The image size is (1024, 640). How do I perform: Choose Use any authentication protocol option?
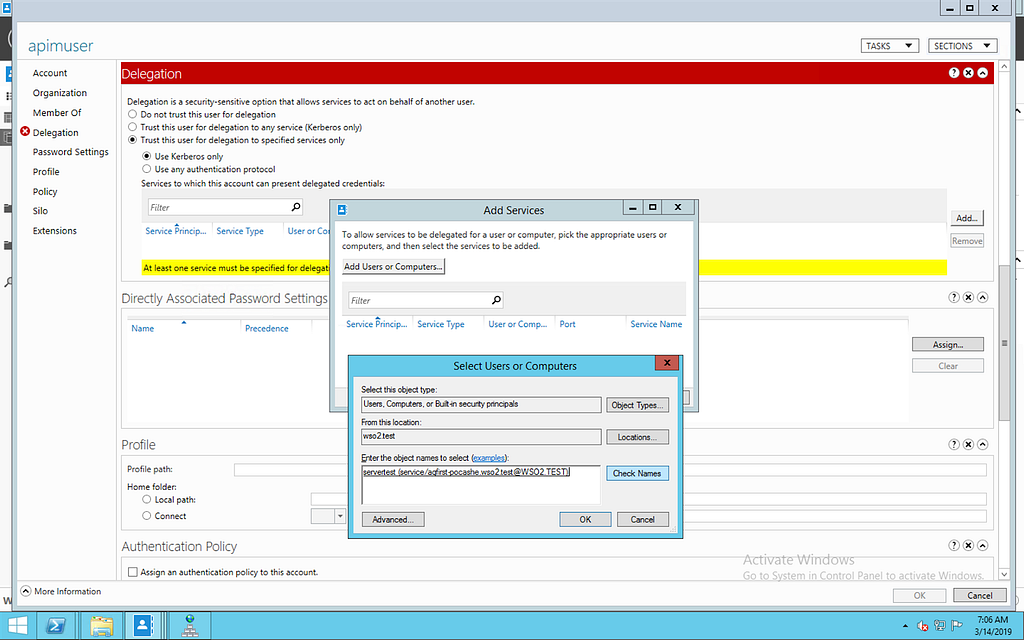tap(147, 168)
